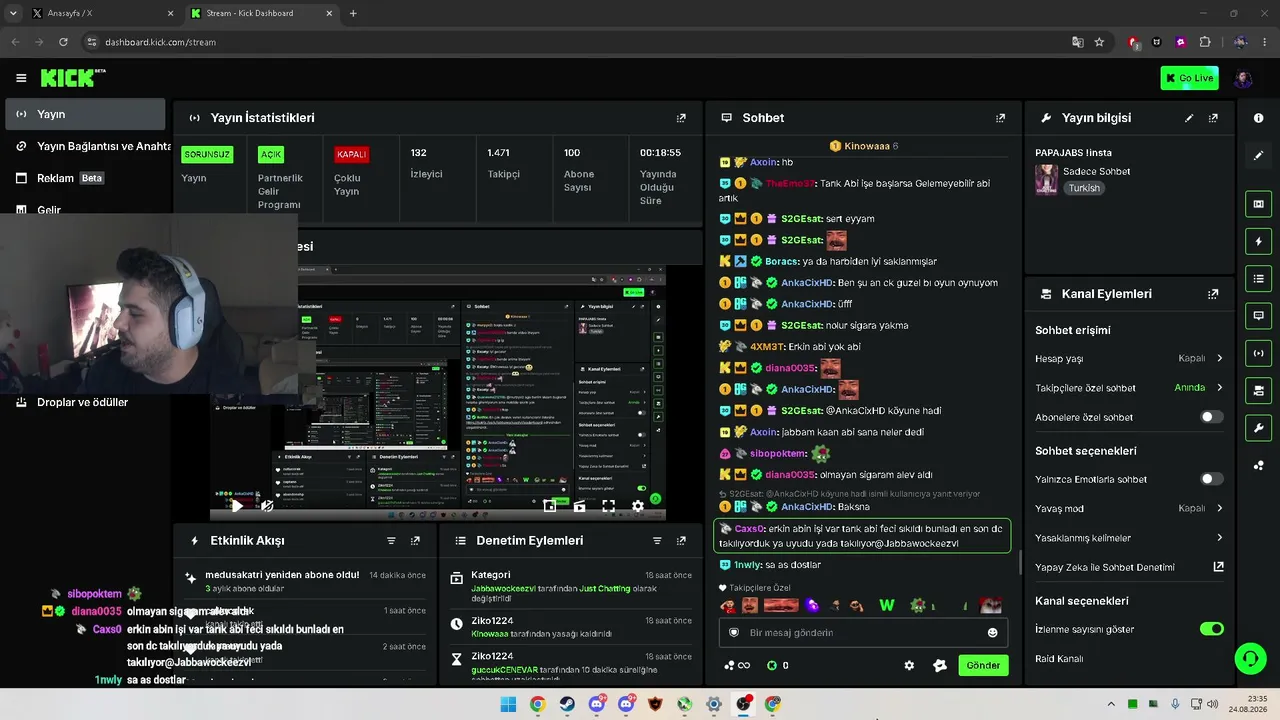Expand Yasaklanmış kelimeler chevron

pos(1219,538)
